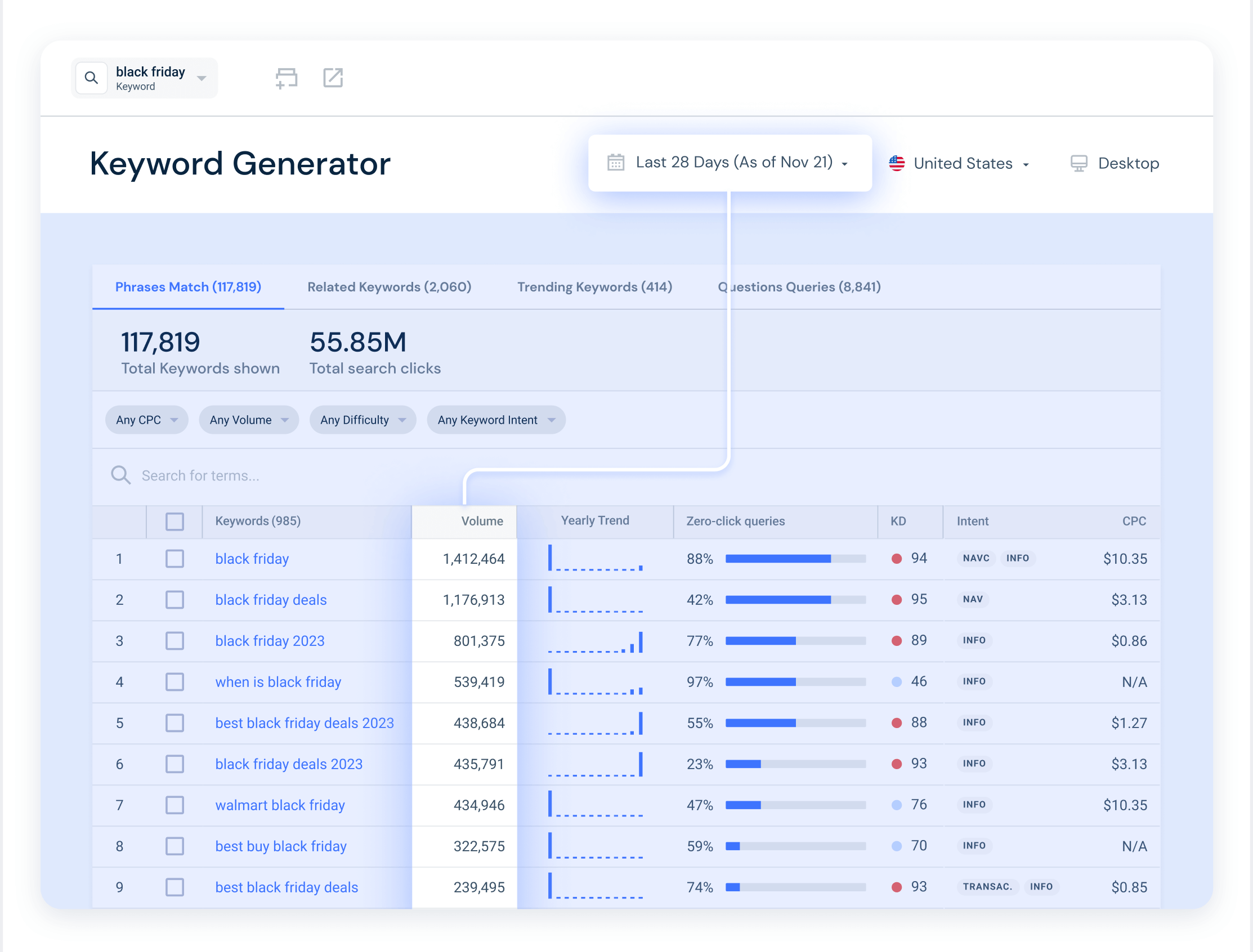Click the magnifier icon in Search for terms
Image resolution: width=1253 pixels, height=952 pixels.
point(120,475)
